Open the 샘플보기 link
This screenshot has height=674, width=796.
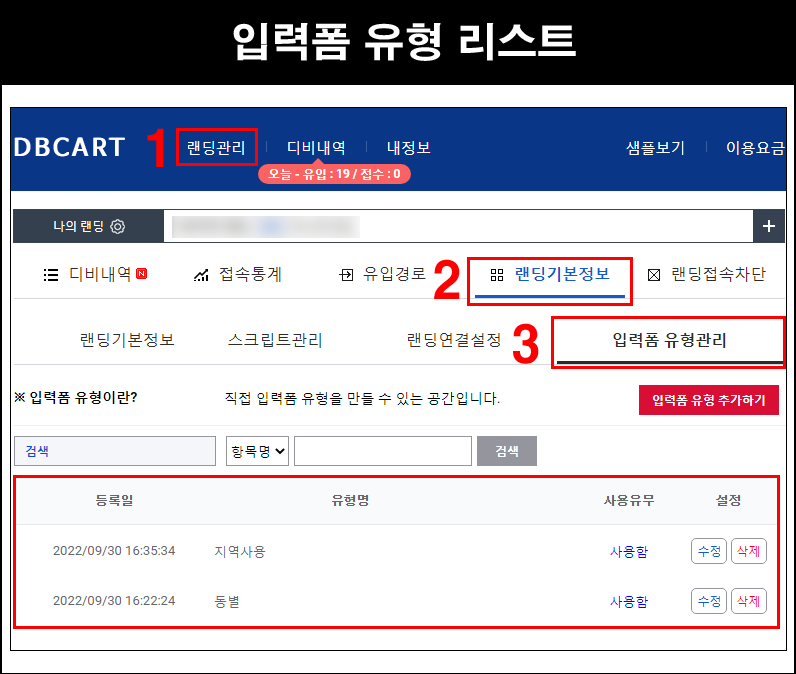[x=655, y=147]
